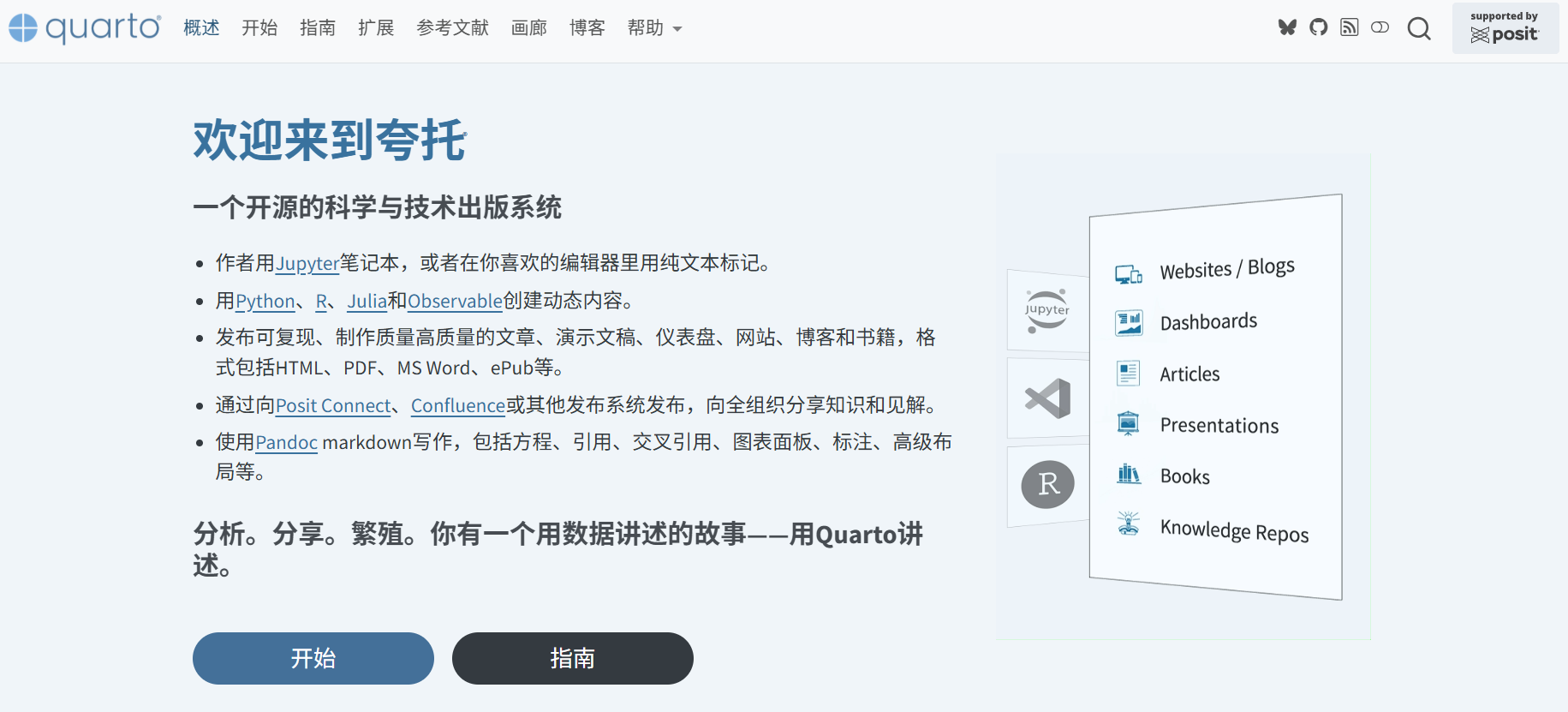Click the 'Books' label
Screen dimensions: 1568x712
click(1185, 476)
